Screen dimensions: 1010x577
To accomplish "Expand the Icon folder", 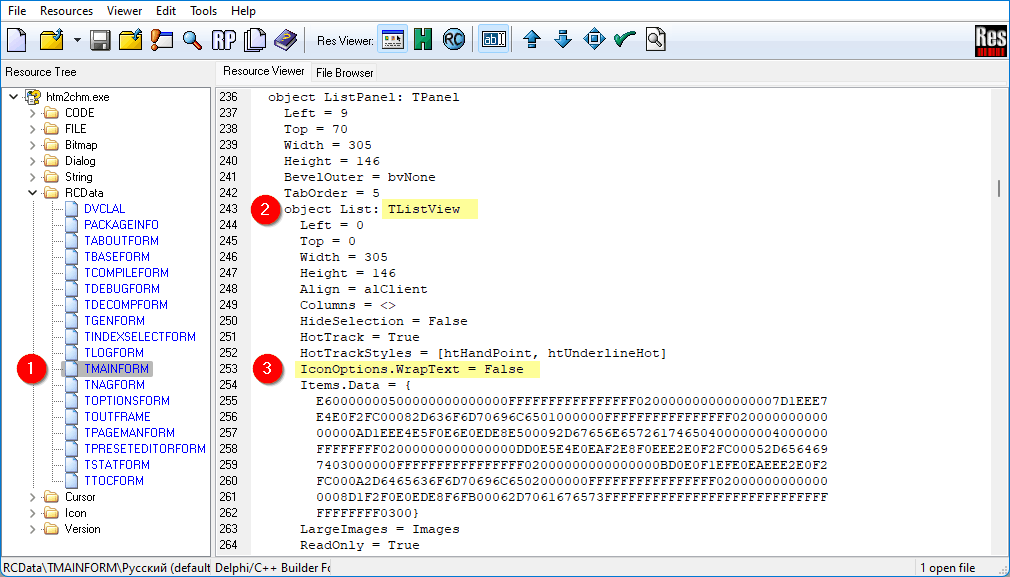I will point(32,513).
